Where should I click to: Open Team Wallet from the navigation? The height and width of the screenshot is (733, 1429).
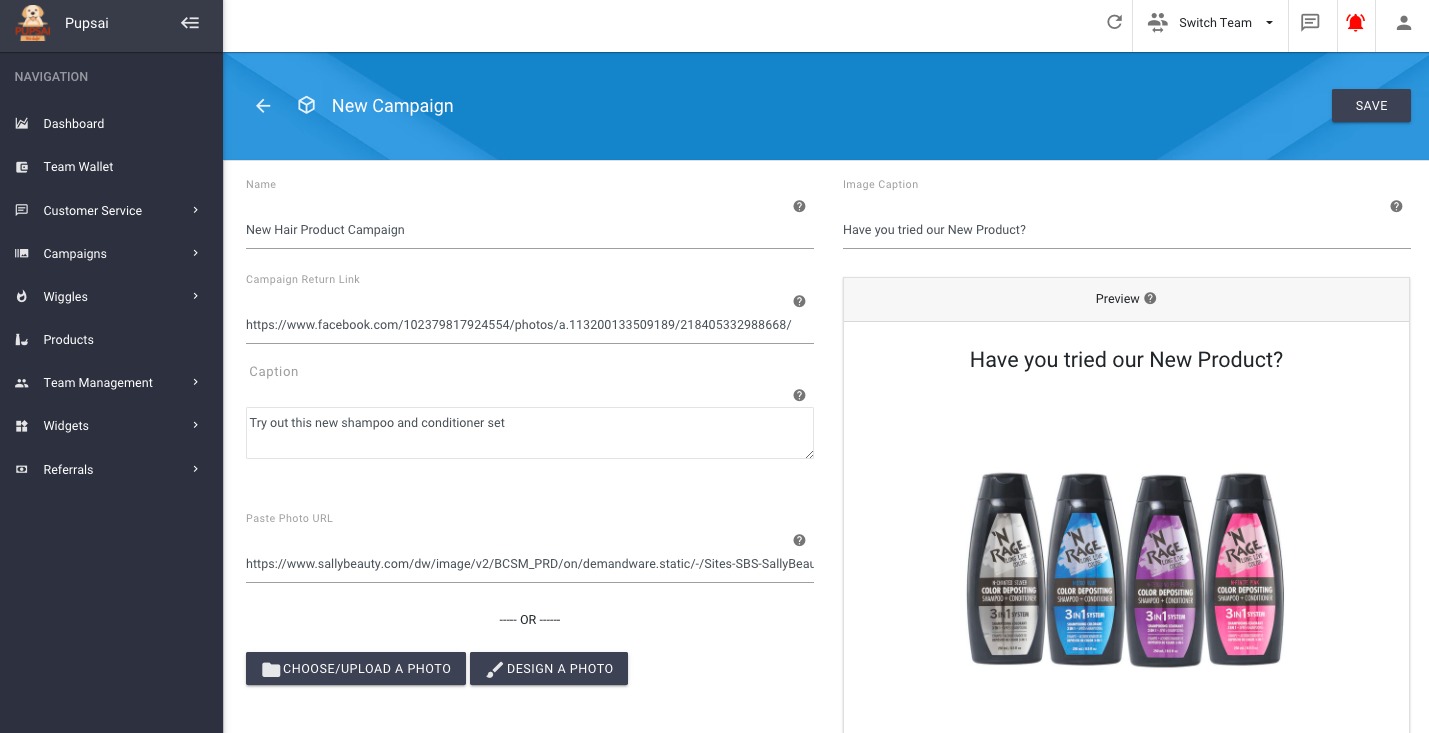pos(78,167)
